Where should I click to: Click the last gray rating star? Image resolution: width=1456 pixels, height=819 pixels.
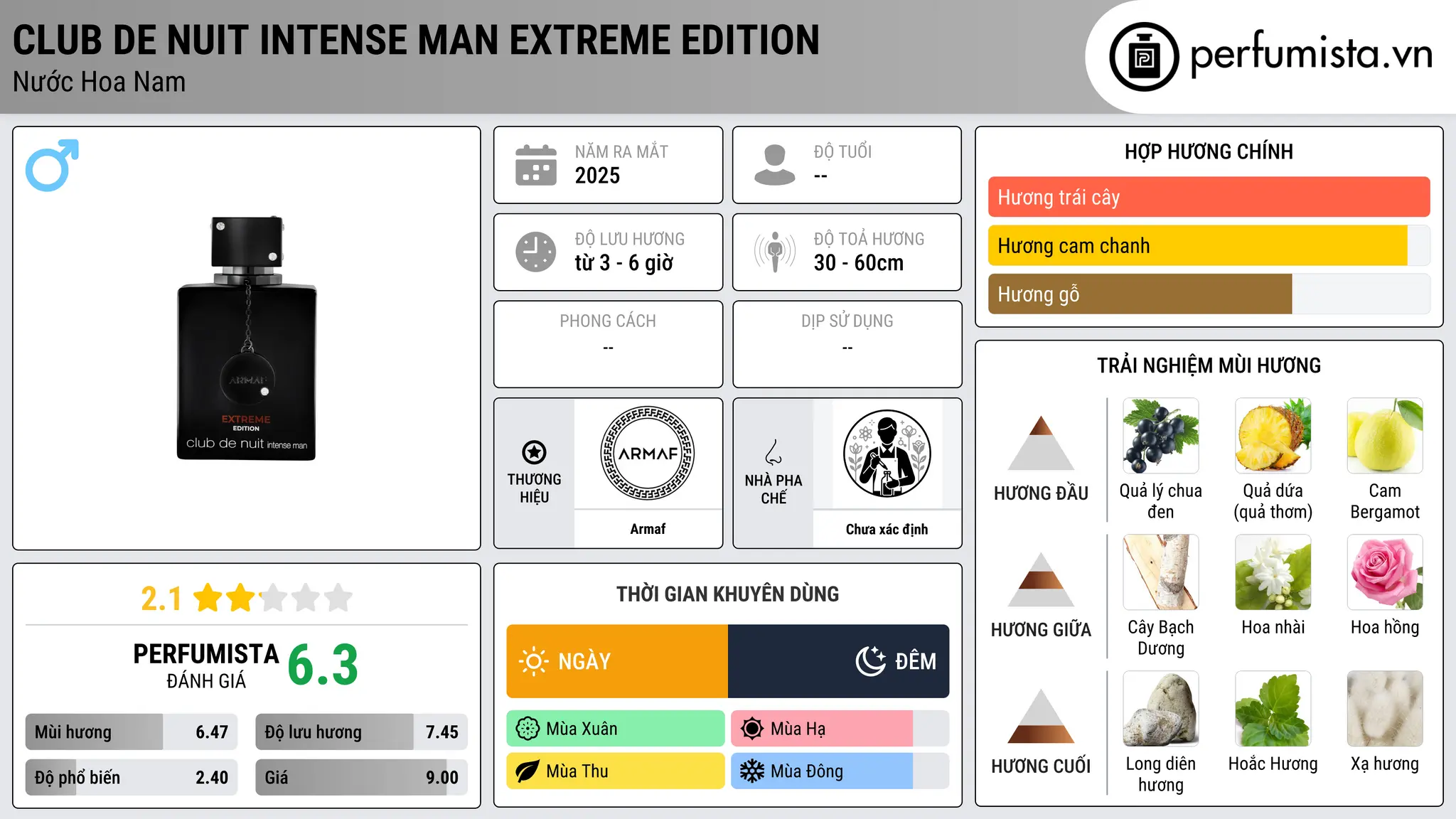[338, 598]
